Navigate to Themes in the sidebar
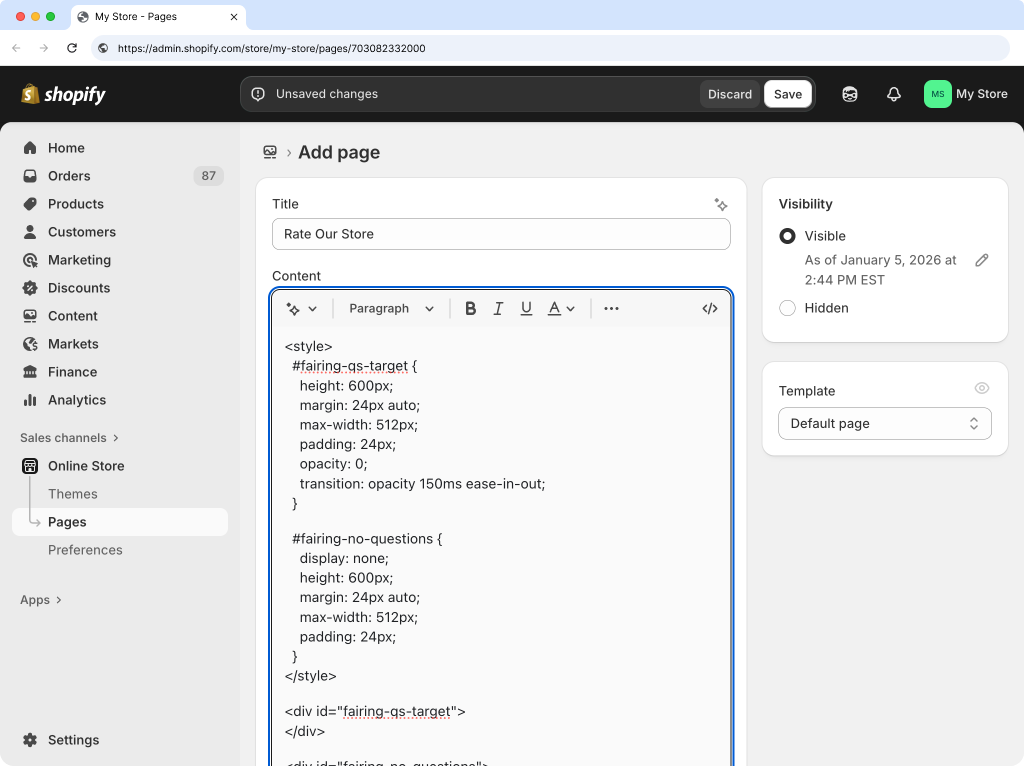The image size is (1024, 766). tap(72, 493)
